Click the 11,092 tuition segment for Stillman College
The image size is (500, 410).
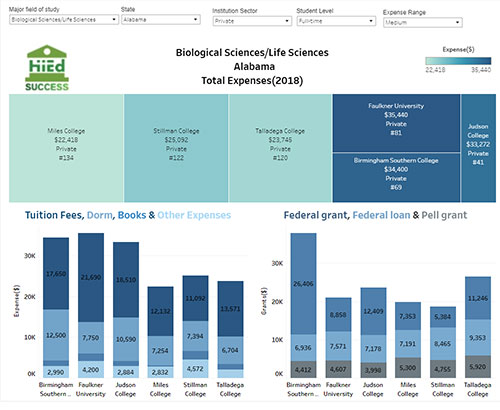pyautogui.click(x=195, y=298)
